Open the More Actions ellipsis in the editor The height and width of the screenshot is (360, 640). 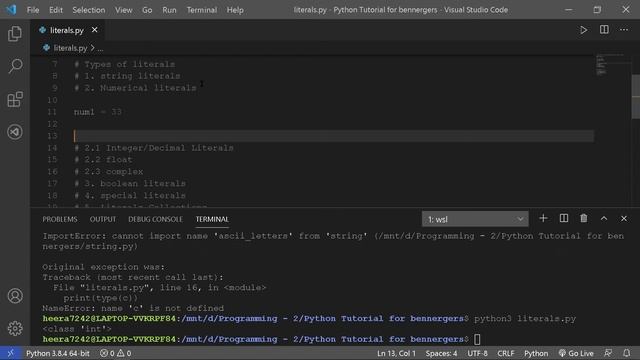624,30
